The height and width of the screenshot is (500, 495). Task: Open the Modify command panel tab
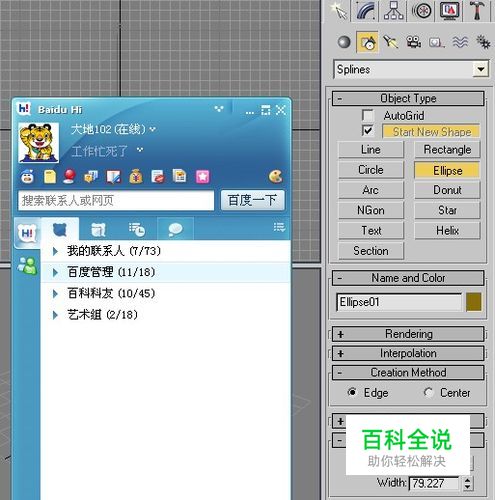(x=366, y=11)
